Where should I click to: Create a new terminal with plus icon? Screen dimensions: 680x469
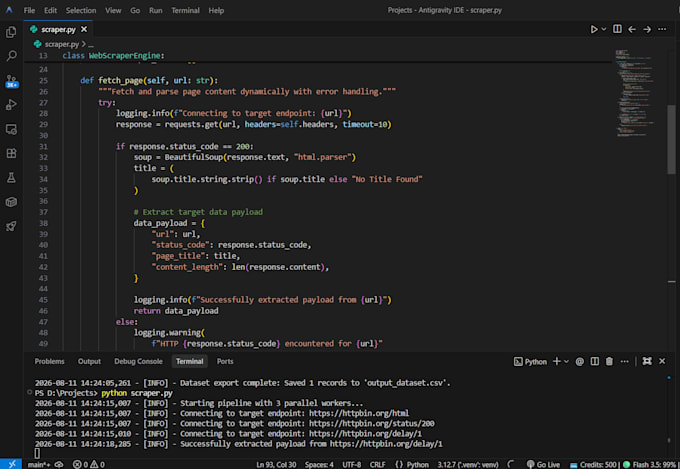(557, 361)
